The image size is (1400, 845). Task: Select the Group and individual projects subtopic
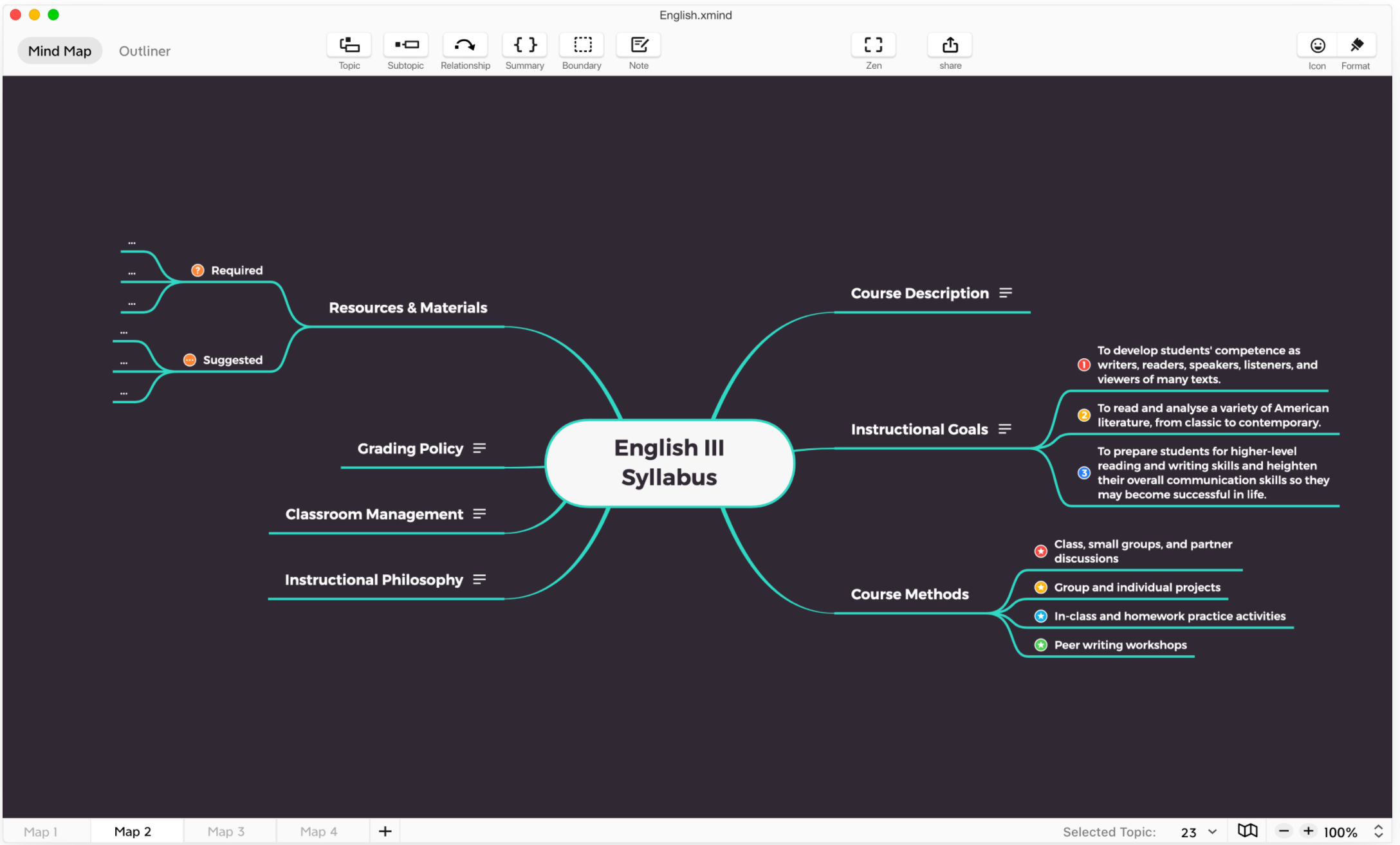[x=1137, y=587]
